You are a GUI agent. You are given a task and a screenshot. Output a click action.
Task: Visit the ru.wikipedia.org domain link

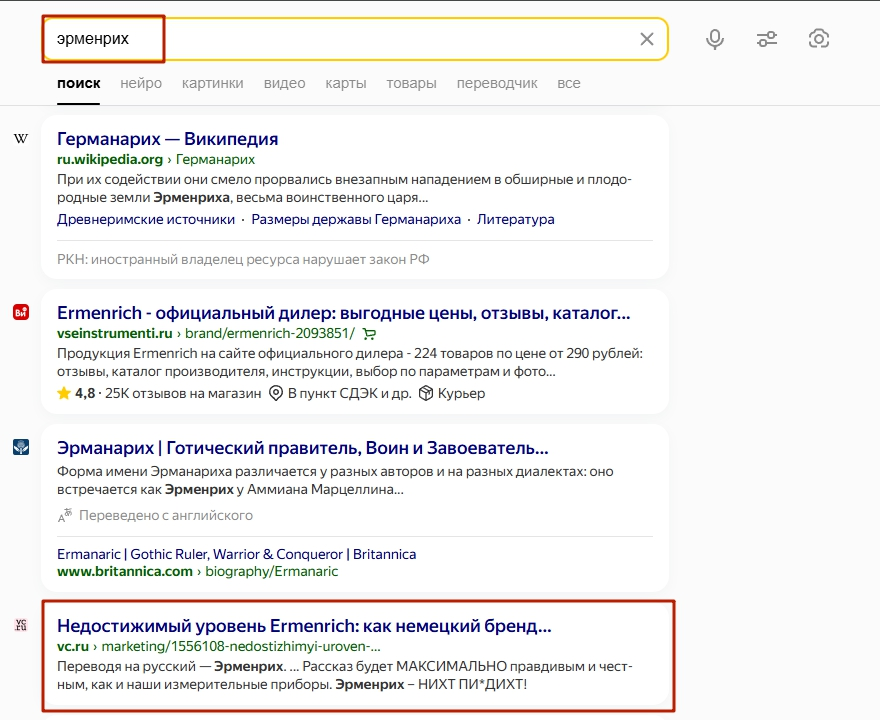(x=110, y=159)
